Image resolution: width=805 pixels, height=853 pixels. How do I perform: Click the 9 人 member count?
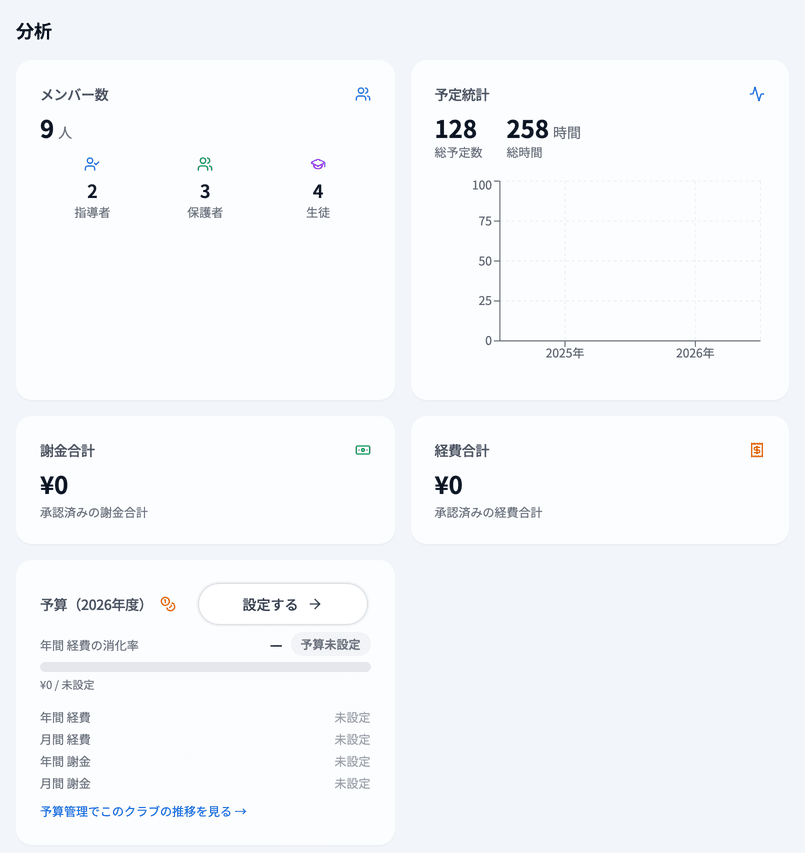point(56,129)
